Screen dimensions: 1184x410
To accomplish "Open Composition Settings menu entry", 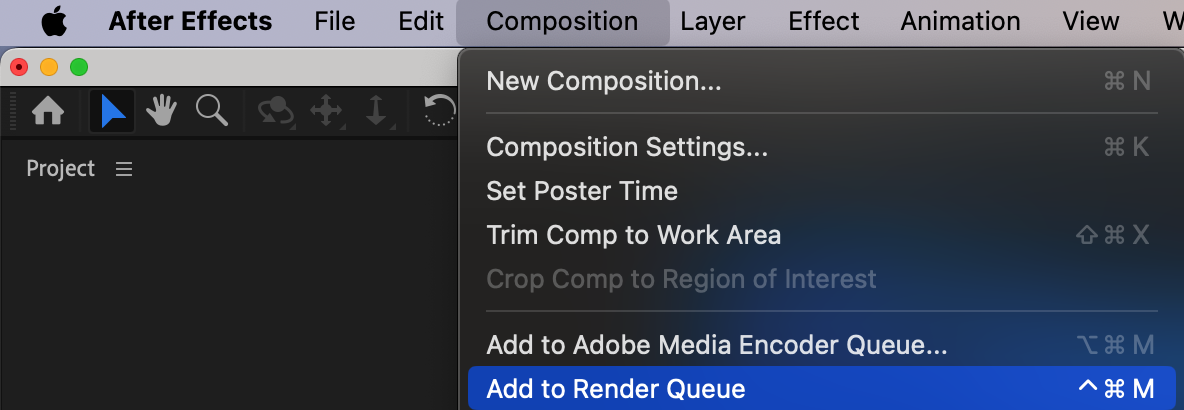I will (627, 147).
